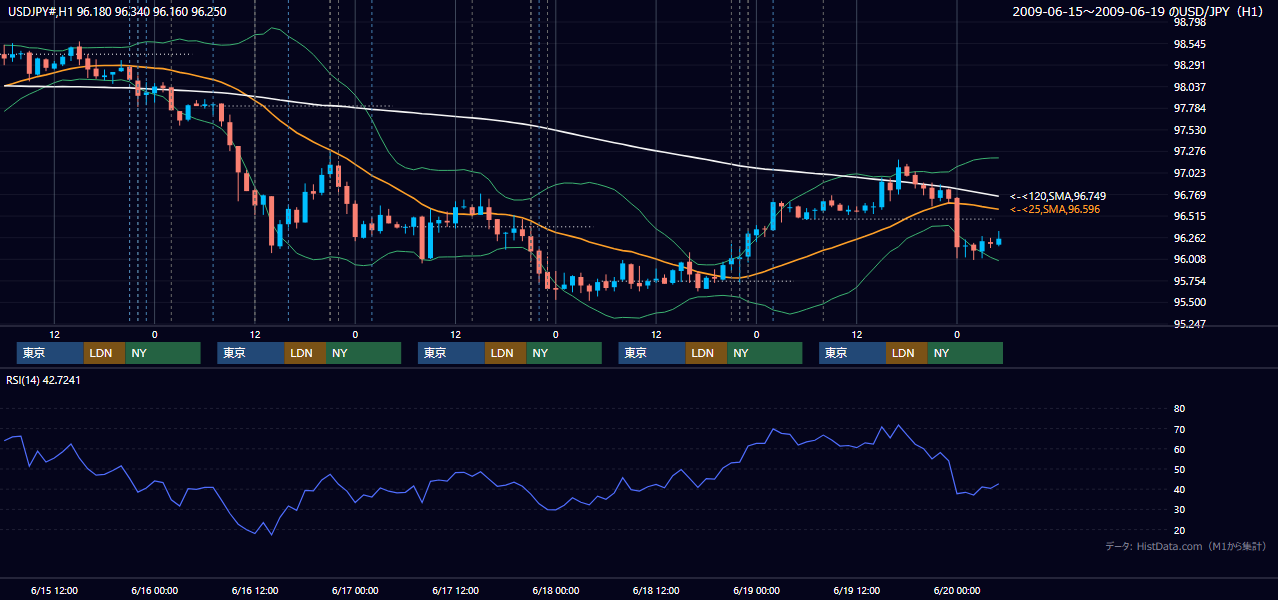Select the 6/16 12:00 time label
The height and width of the screenshot is (600, 1278).
pos(254,590)
